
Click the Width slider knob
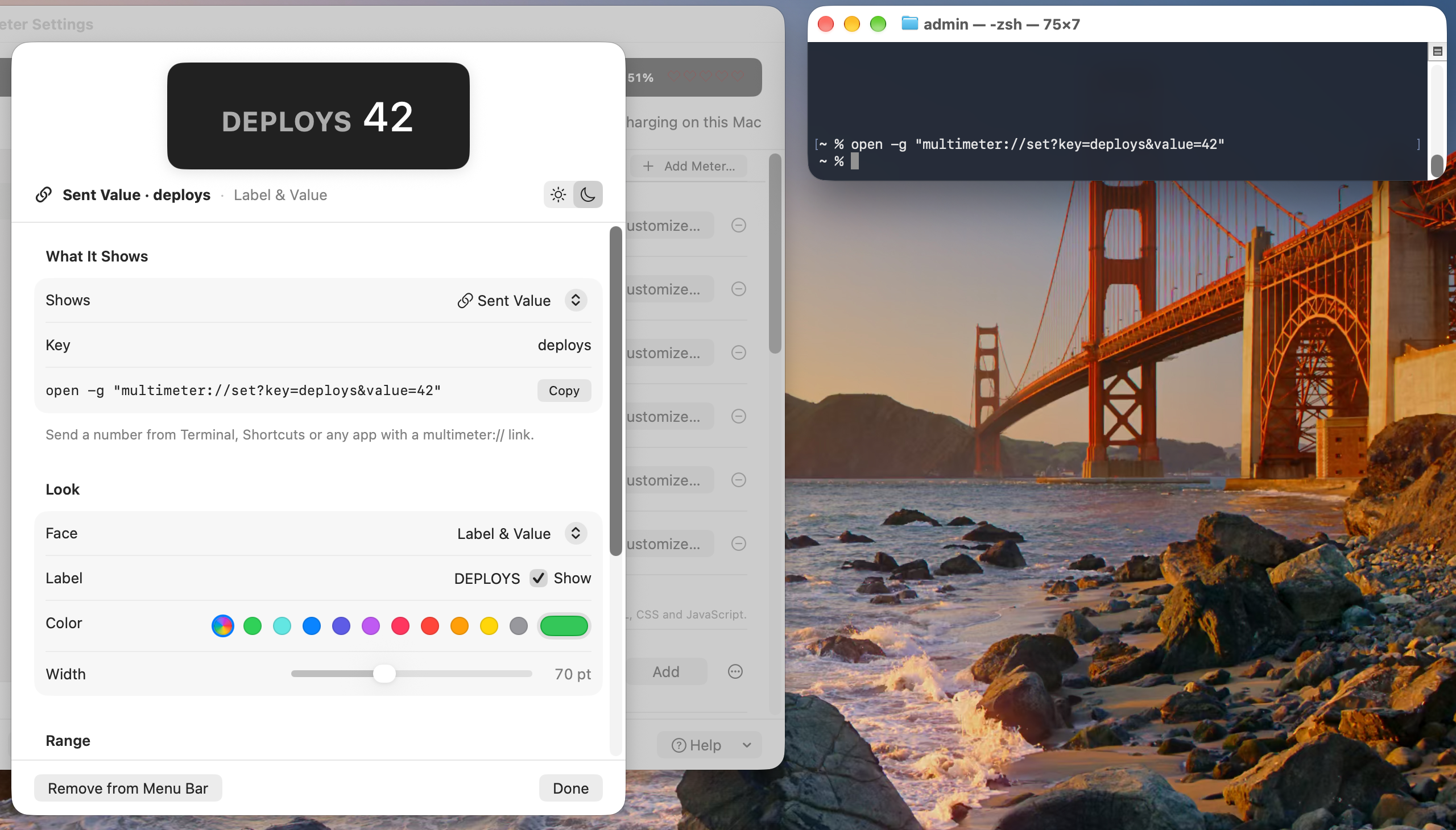click(x=384, y=674)
